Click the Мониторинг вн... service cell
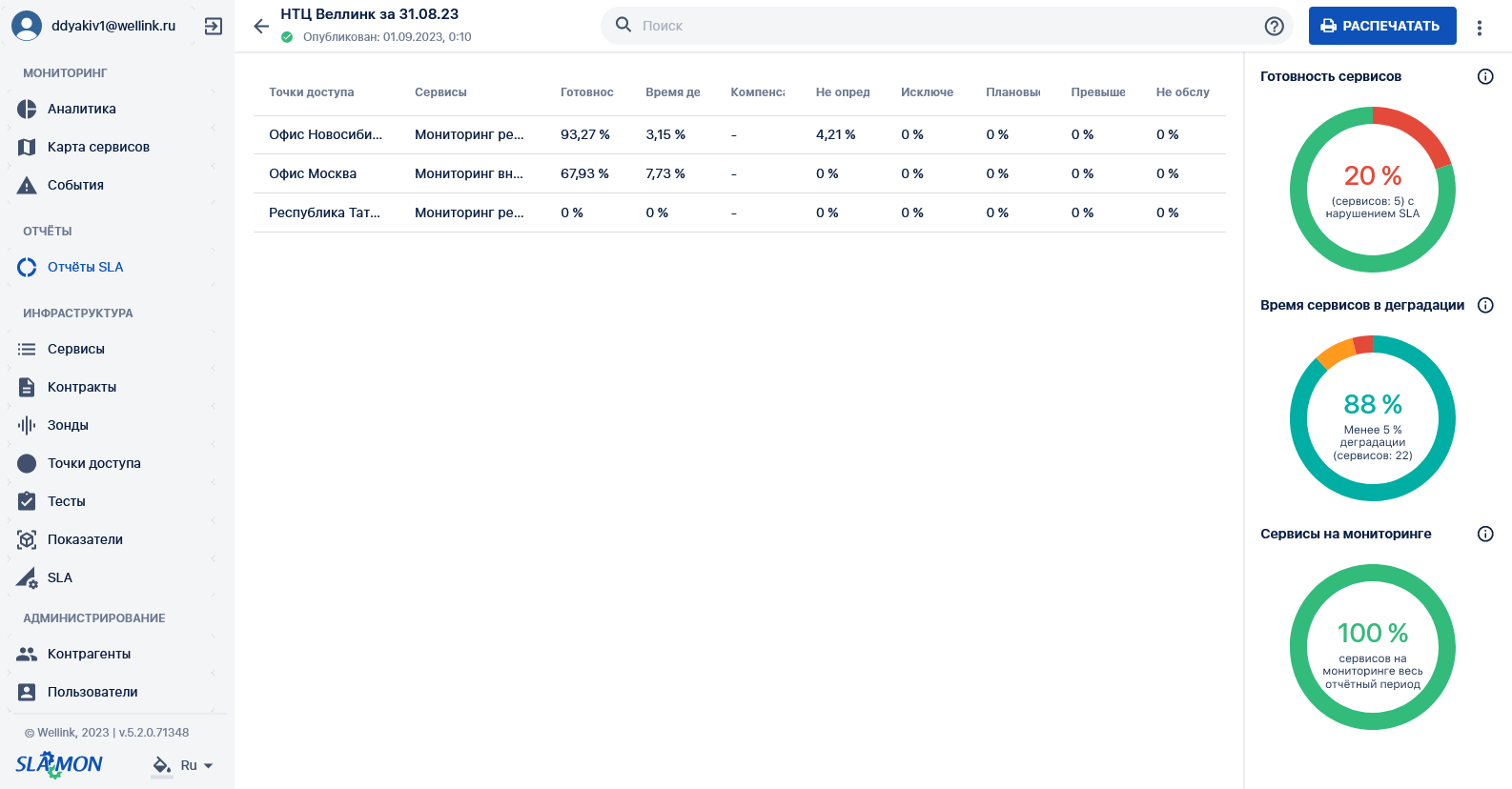Viewport: 1512px width, 789px height. tap(469, 173)
